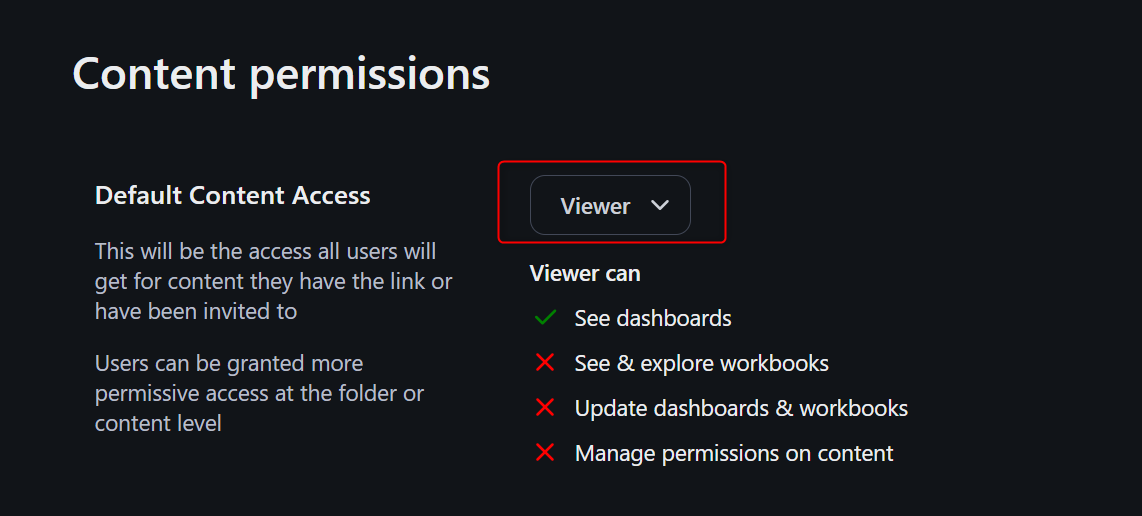Click the red X beside Manage permissions on content
Image resolution: width=1142 pixels, height=516 pixels.
545,453
